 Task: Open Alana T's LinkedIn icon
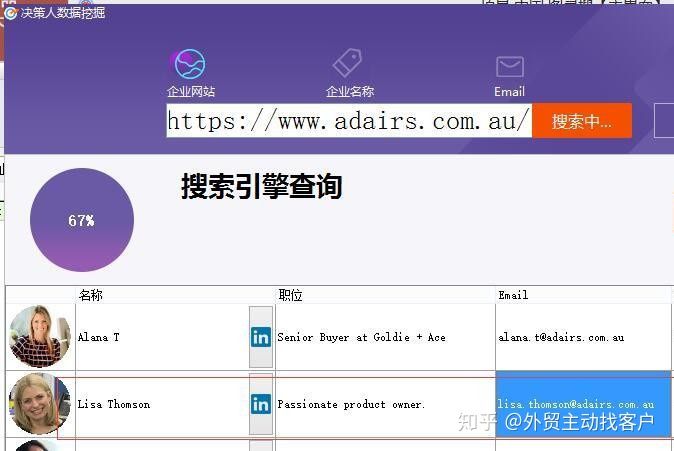261,337
